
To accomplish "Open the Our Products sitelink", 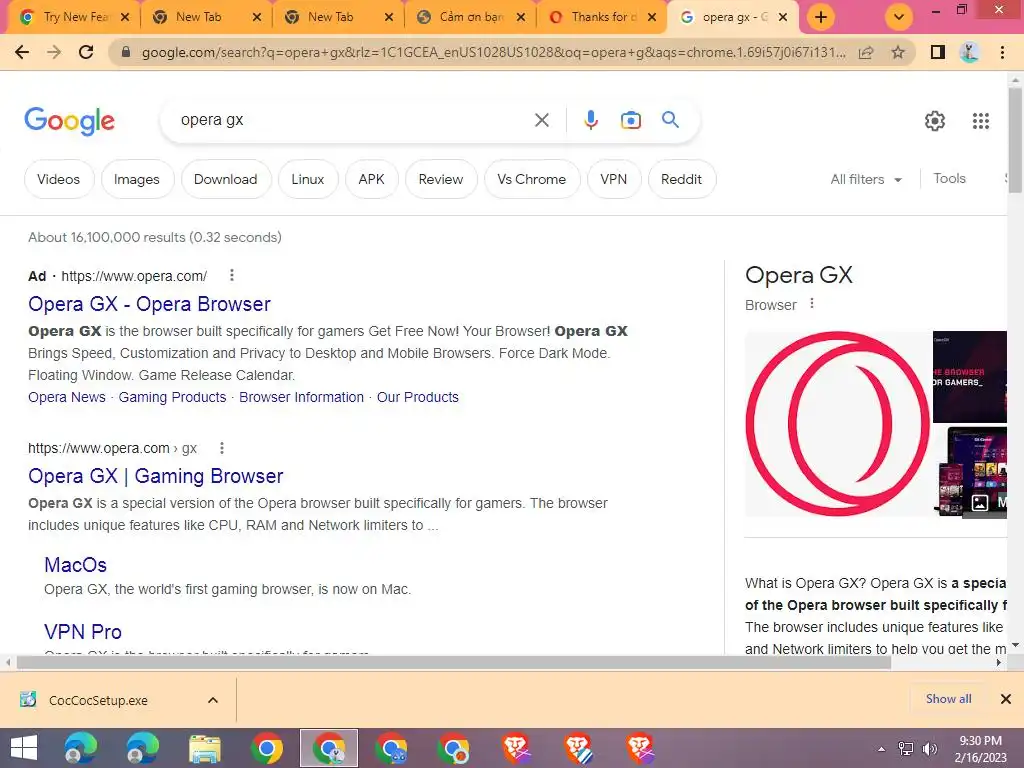I will 418,397.
